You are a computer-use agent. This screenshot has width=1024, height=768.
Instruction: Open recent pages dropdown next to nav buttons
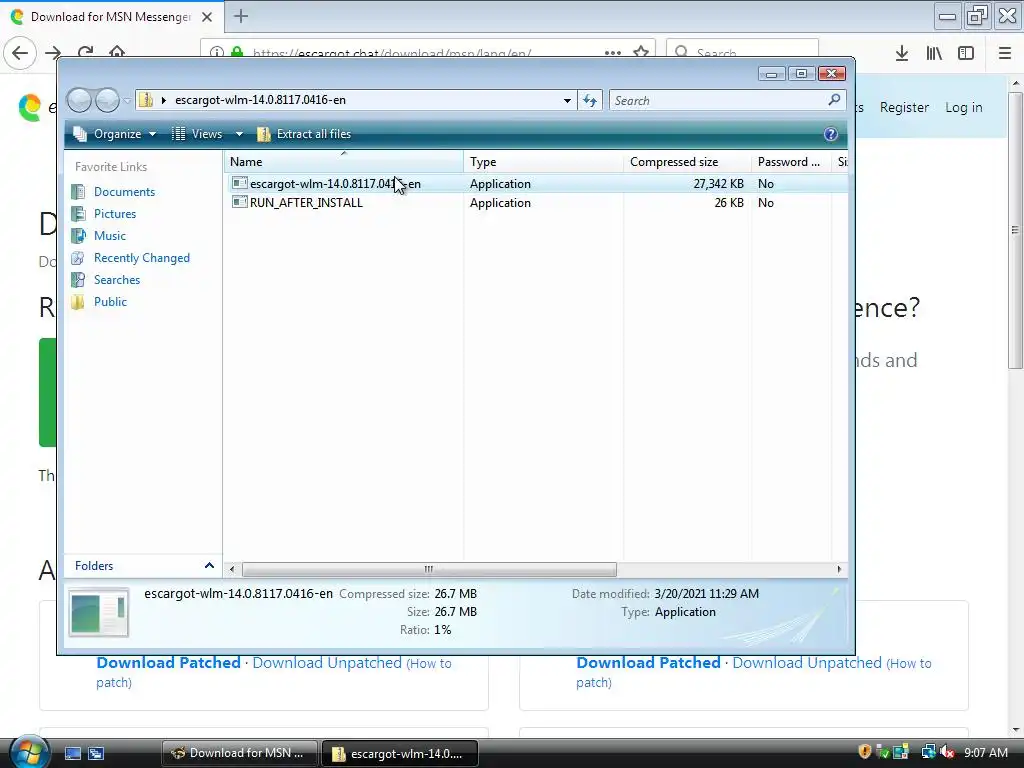point(127,101)
